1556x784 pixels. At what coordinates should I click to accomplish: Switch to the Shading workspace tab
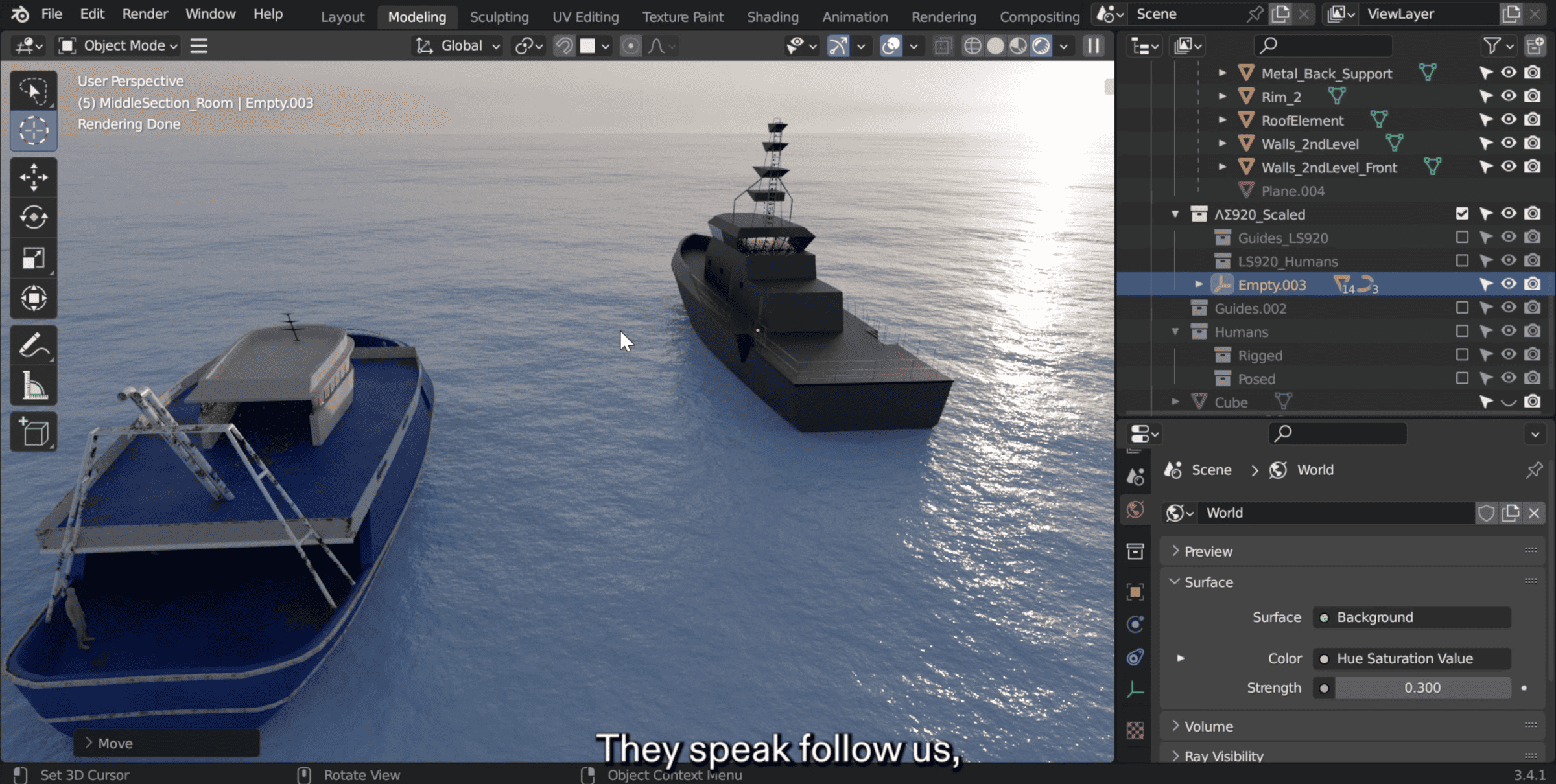point(772,17)
